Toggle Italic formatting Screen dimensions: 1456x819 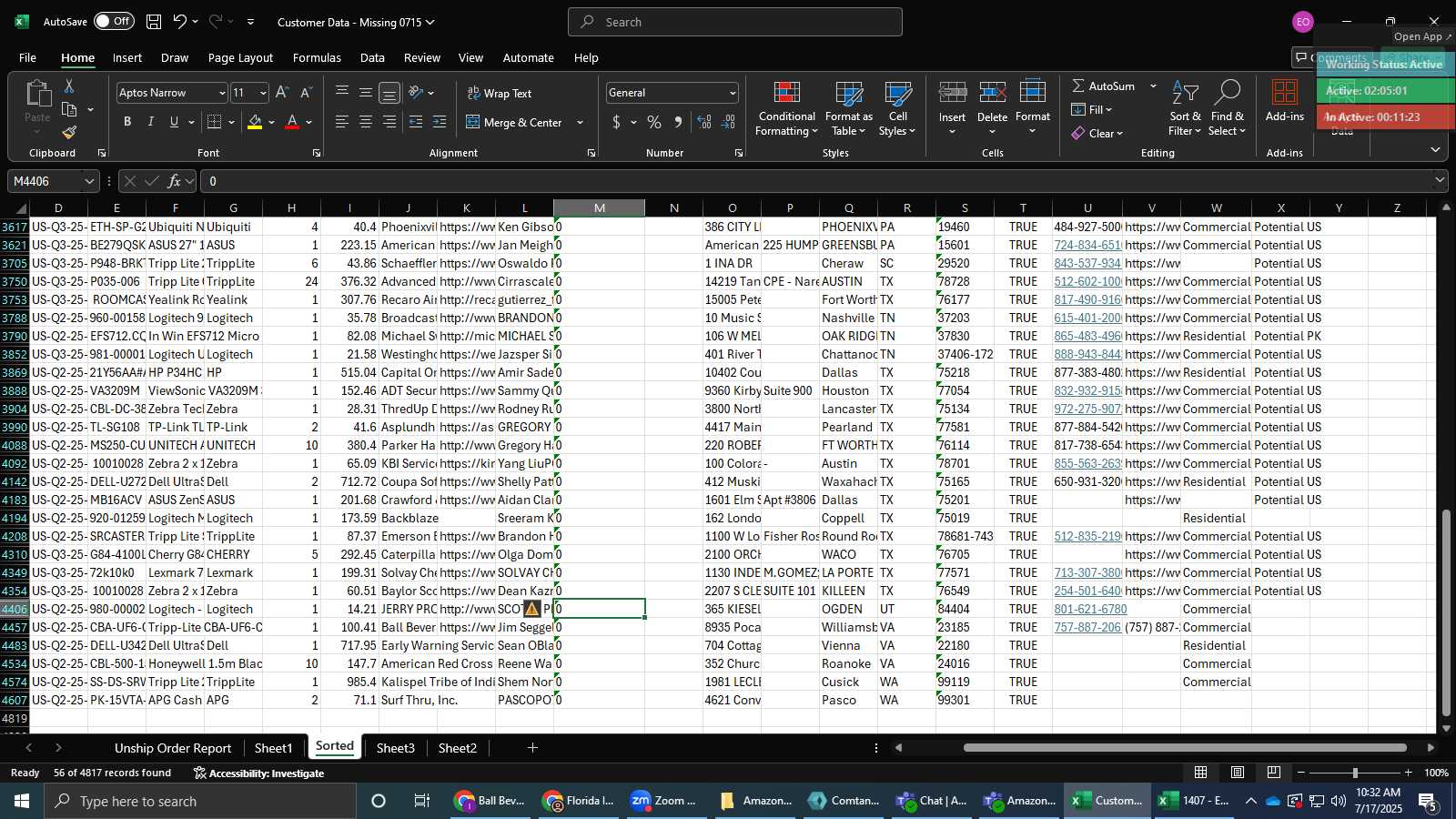click(x=151, y=122)
